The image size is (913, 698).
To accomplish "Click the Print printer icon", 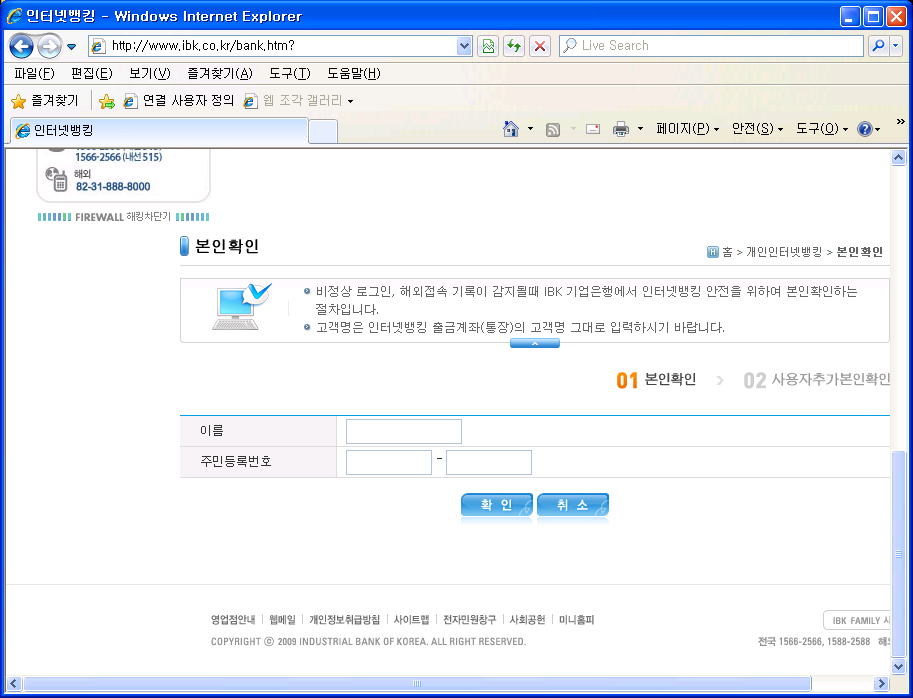I will tap(621, 129).
